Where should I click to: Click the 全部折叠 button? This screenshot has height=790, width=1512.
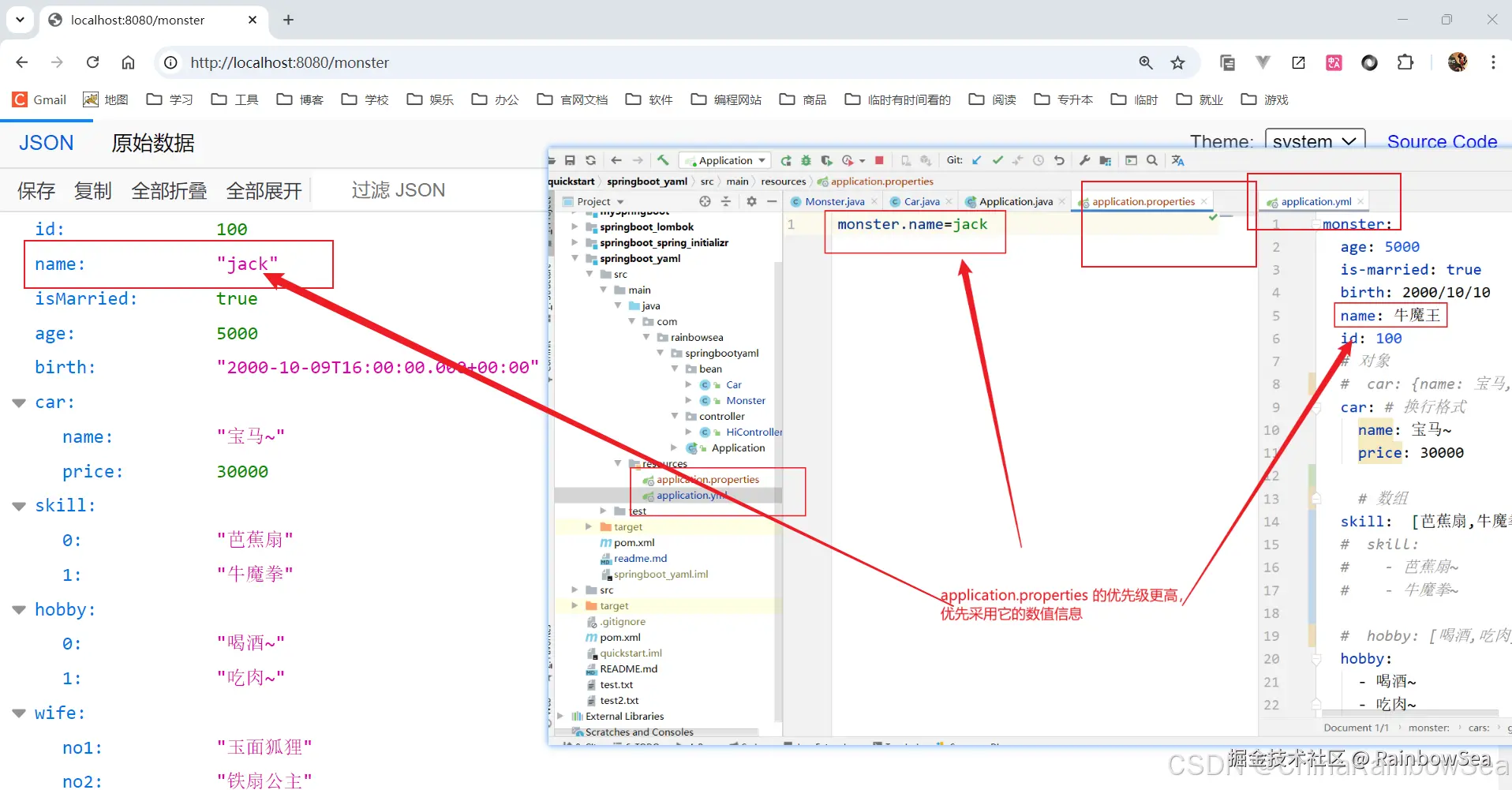(x=169, y=190)
